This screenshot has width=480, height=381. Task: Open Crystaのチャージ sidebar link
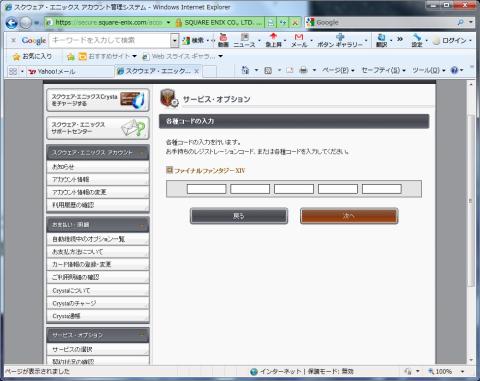click(x=98, y=303)
